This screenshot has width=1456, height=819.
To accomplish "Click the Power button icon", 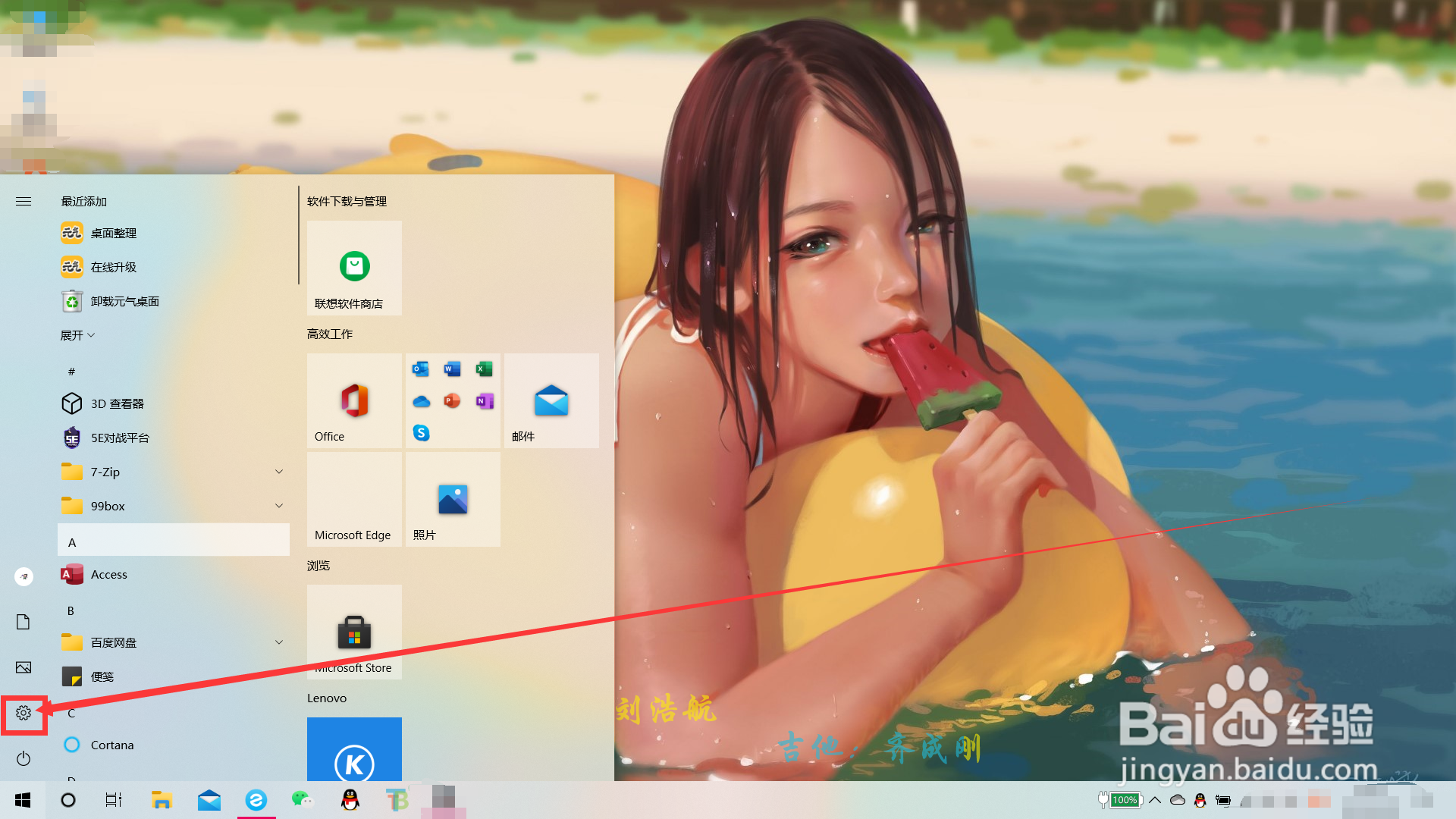I will (x=24, y=758).
